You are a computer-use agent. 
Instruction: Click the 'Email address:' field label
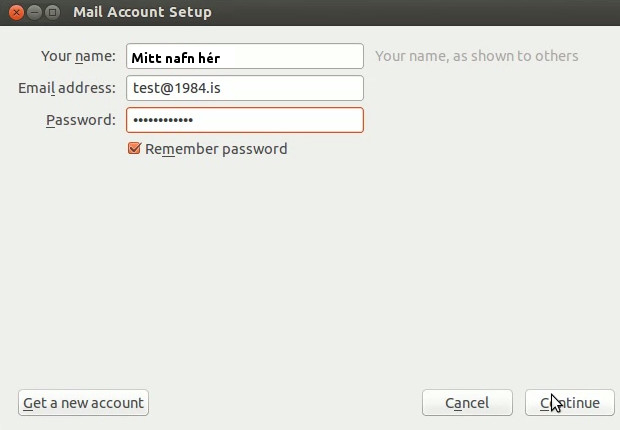67,88
